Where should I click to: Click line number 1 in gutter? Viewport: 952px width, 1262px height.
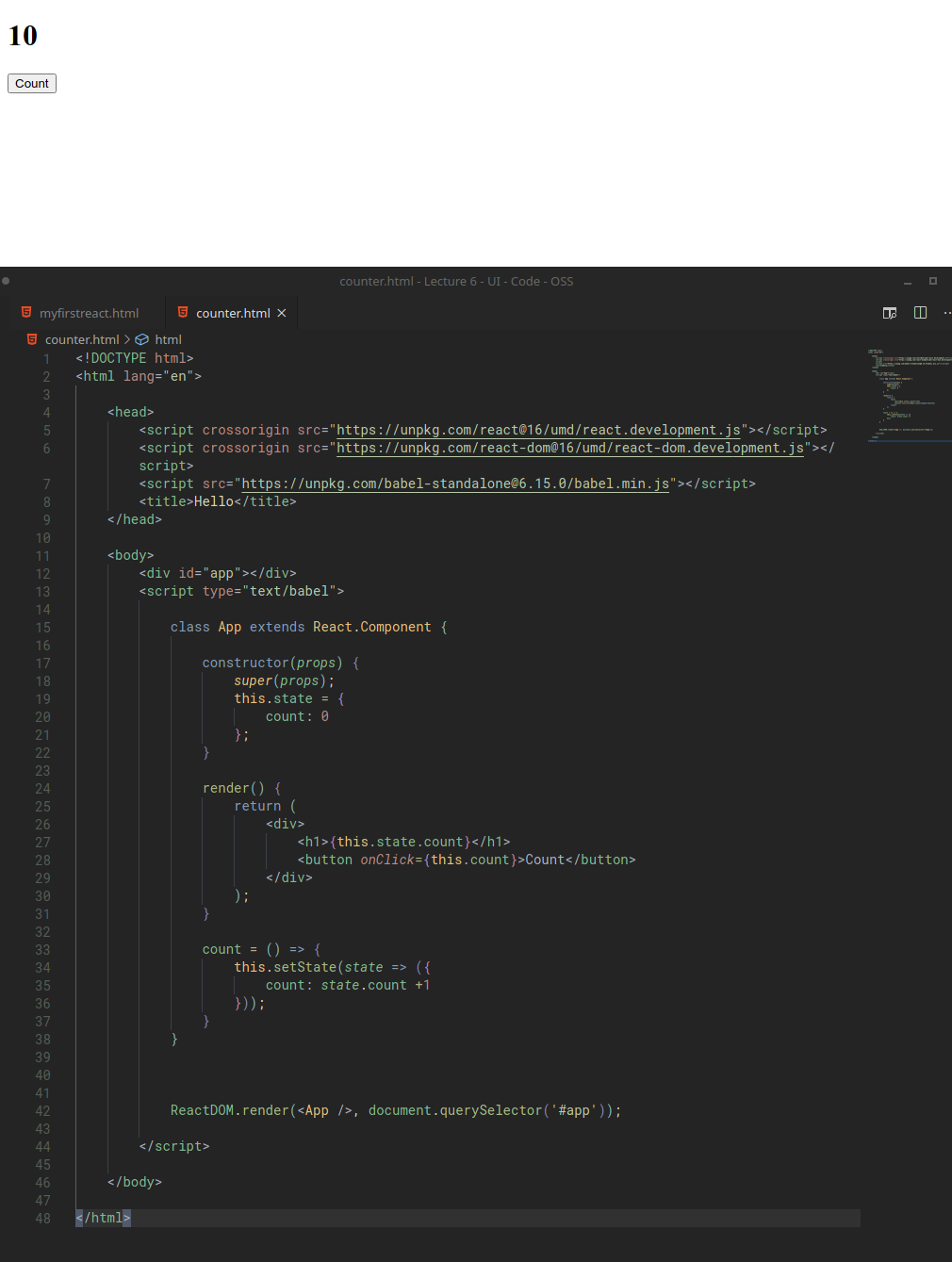tap(46, 359)
